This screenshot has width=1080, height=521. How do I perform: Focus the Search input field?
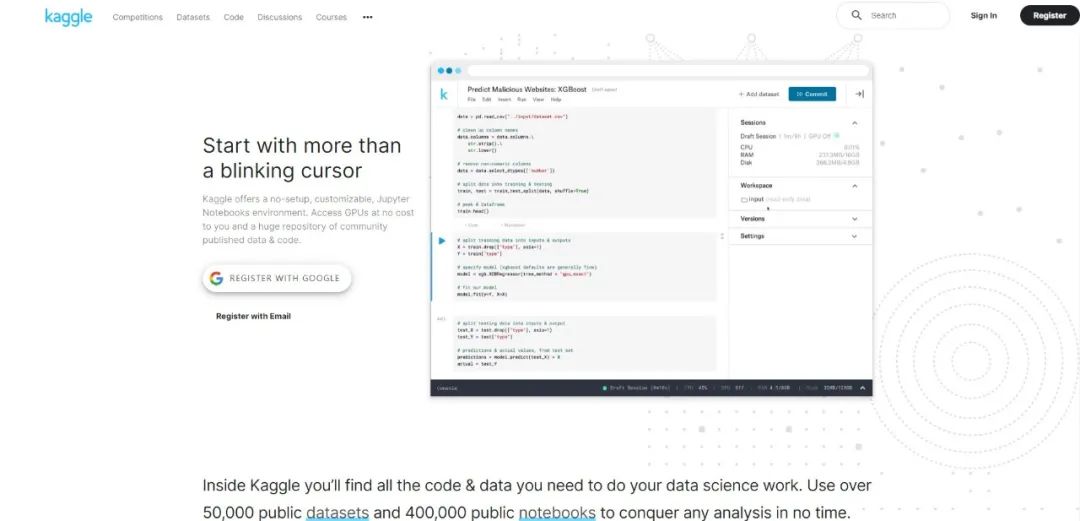coord(893,15)
